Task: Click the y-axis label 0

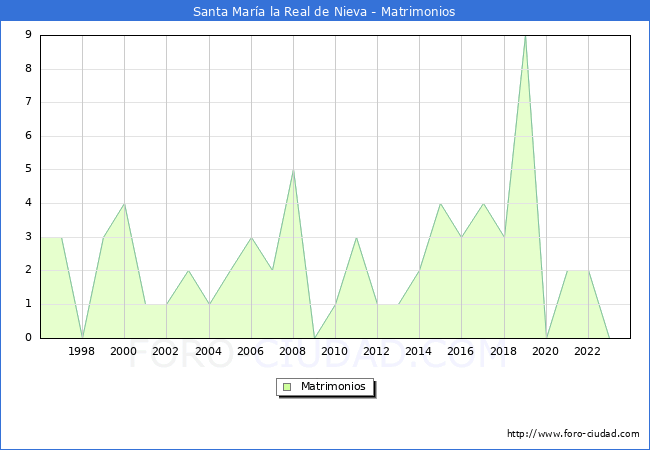Action: [x=29, y=337]
